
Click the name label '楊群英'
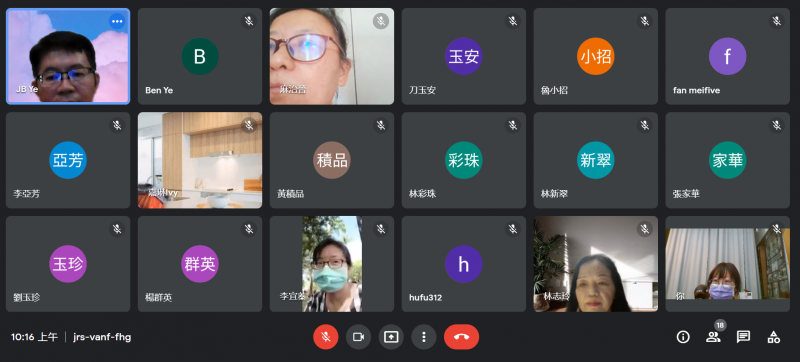click(159, 298)
